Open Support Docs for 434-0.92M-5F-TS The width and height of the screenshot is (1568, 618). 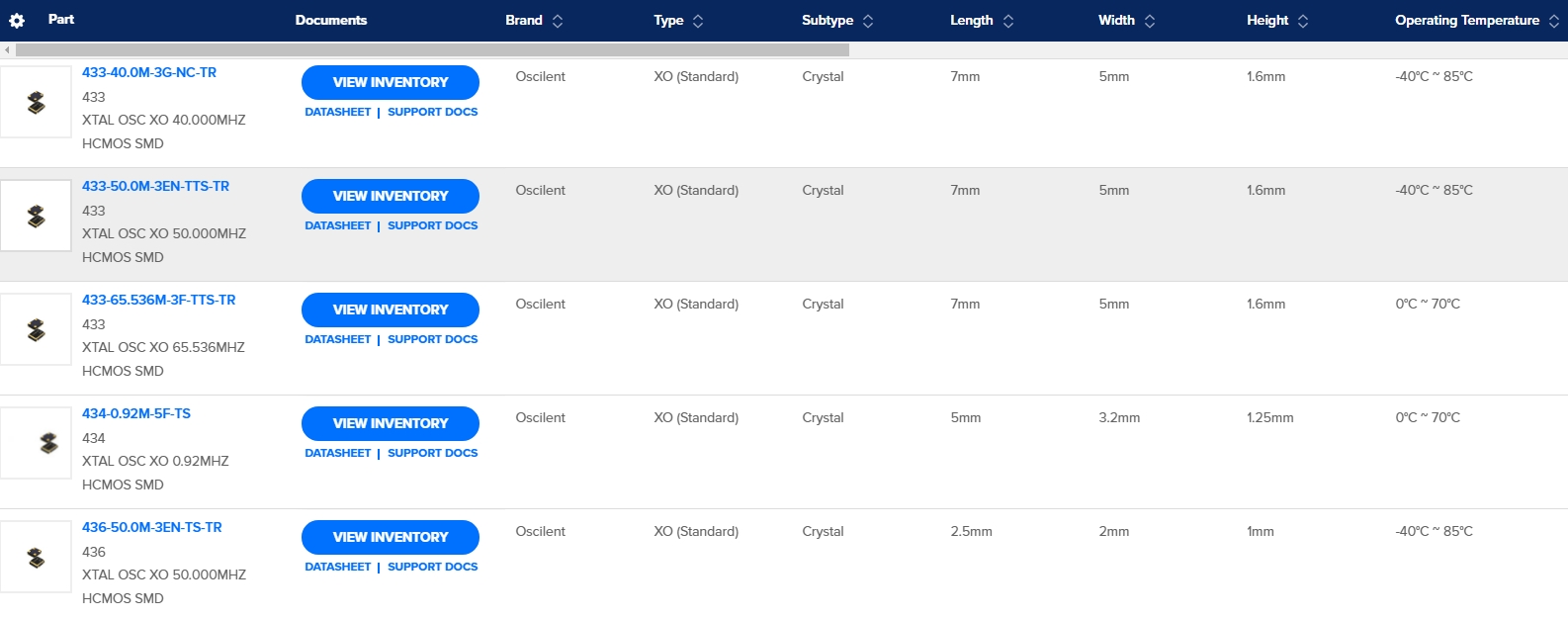(x=432, y=453)
